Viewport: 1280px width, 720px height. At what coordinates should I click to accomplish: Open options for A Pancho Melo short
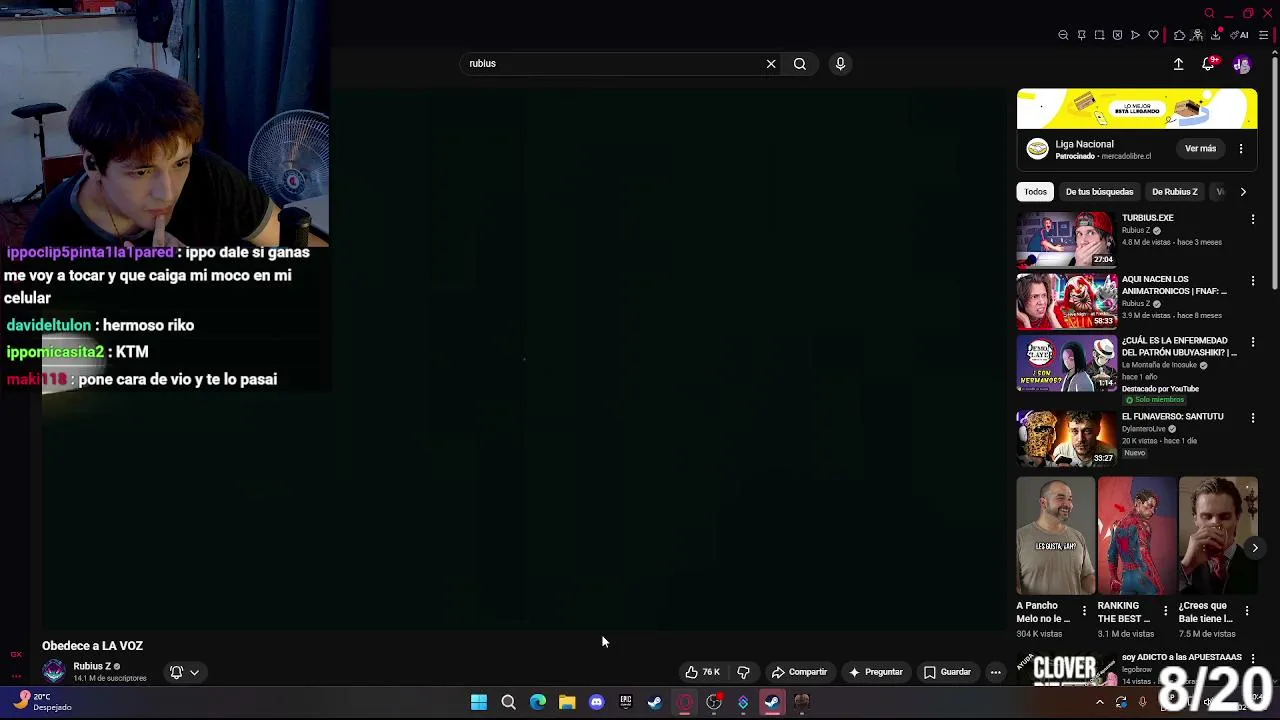(x=1084, y=610)
